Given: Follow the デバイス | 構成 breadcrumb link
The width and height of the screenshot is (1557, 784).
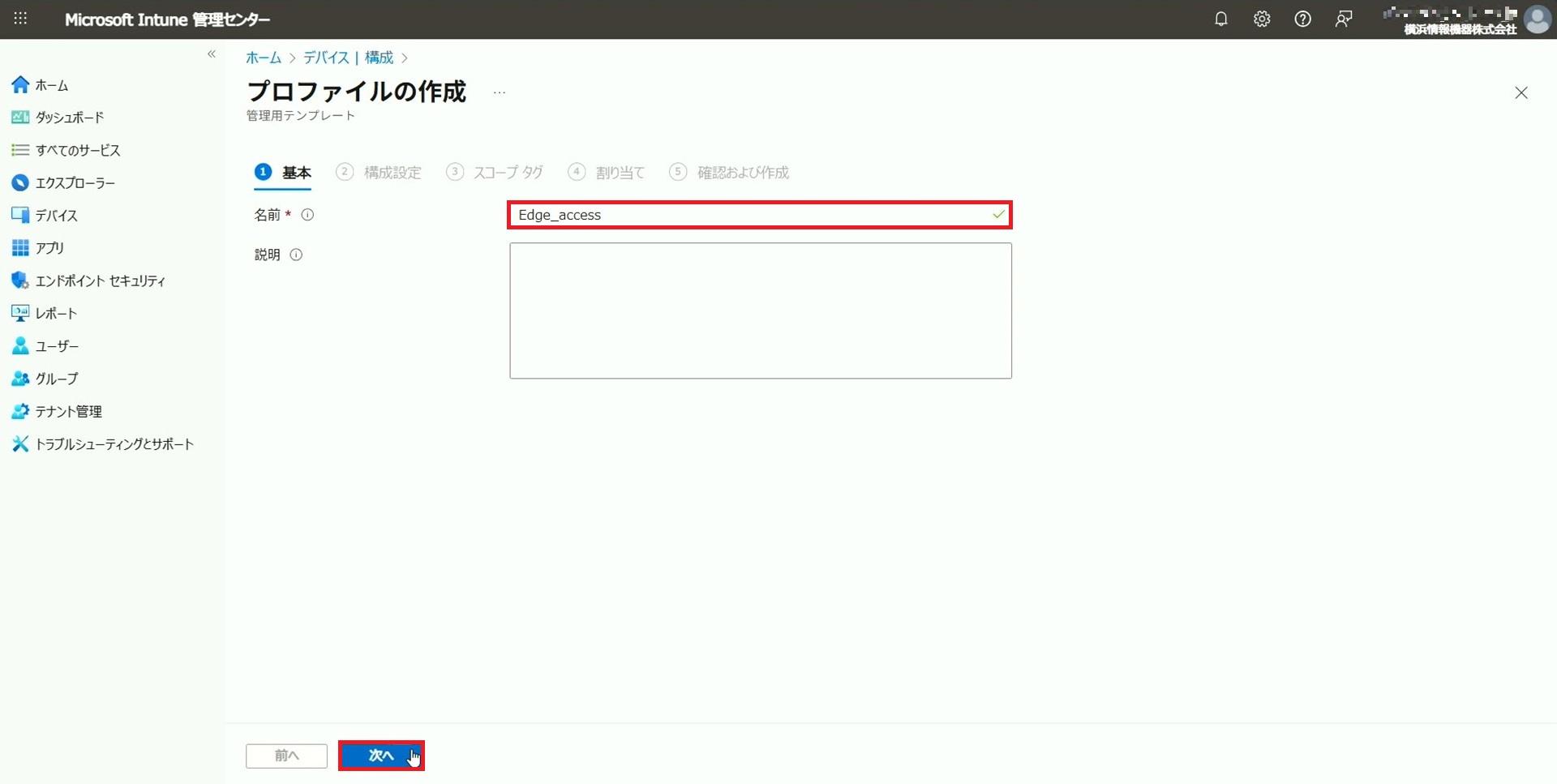Looking at the screenshot, I should (x=348, y=58).
